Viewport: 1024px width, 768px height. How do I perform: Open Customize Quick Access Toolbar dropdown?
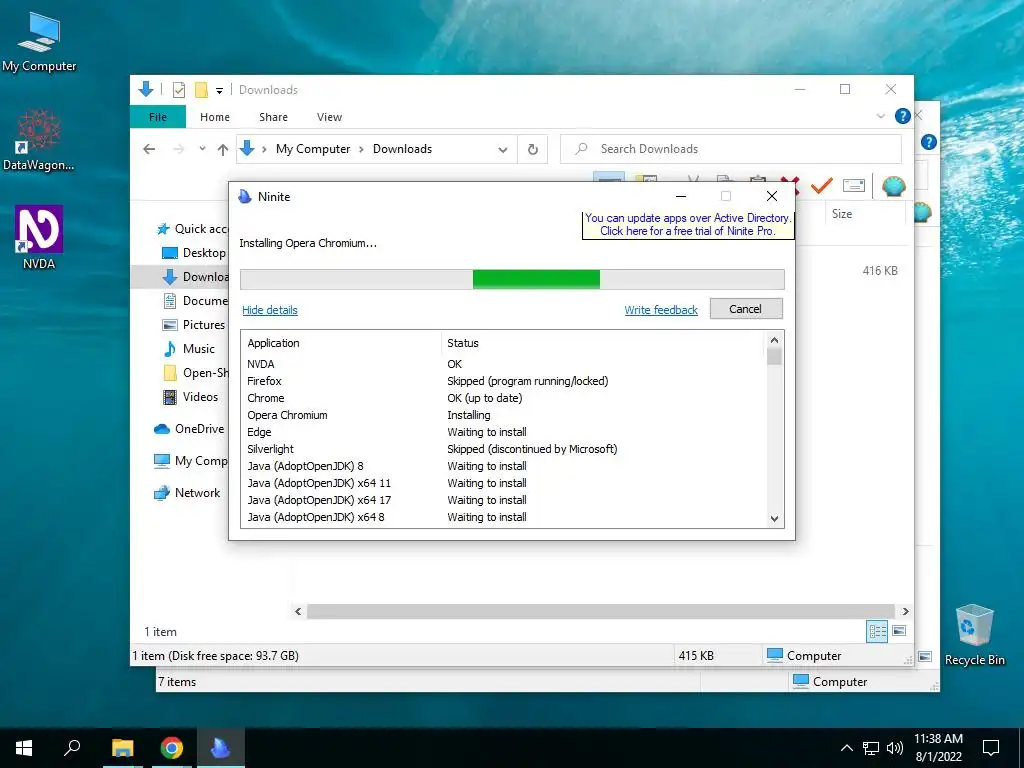(219, 91)
